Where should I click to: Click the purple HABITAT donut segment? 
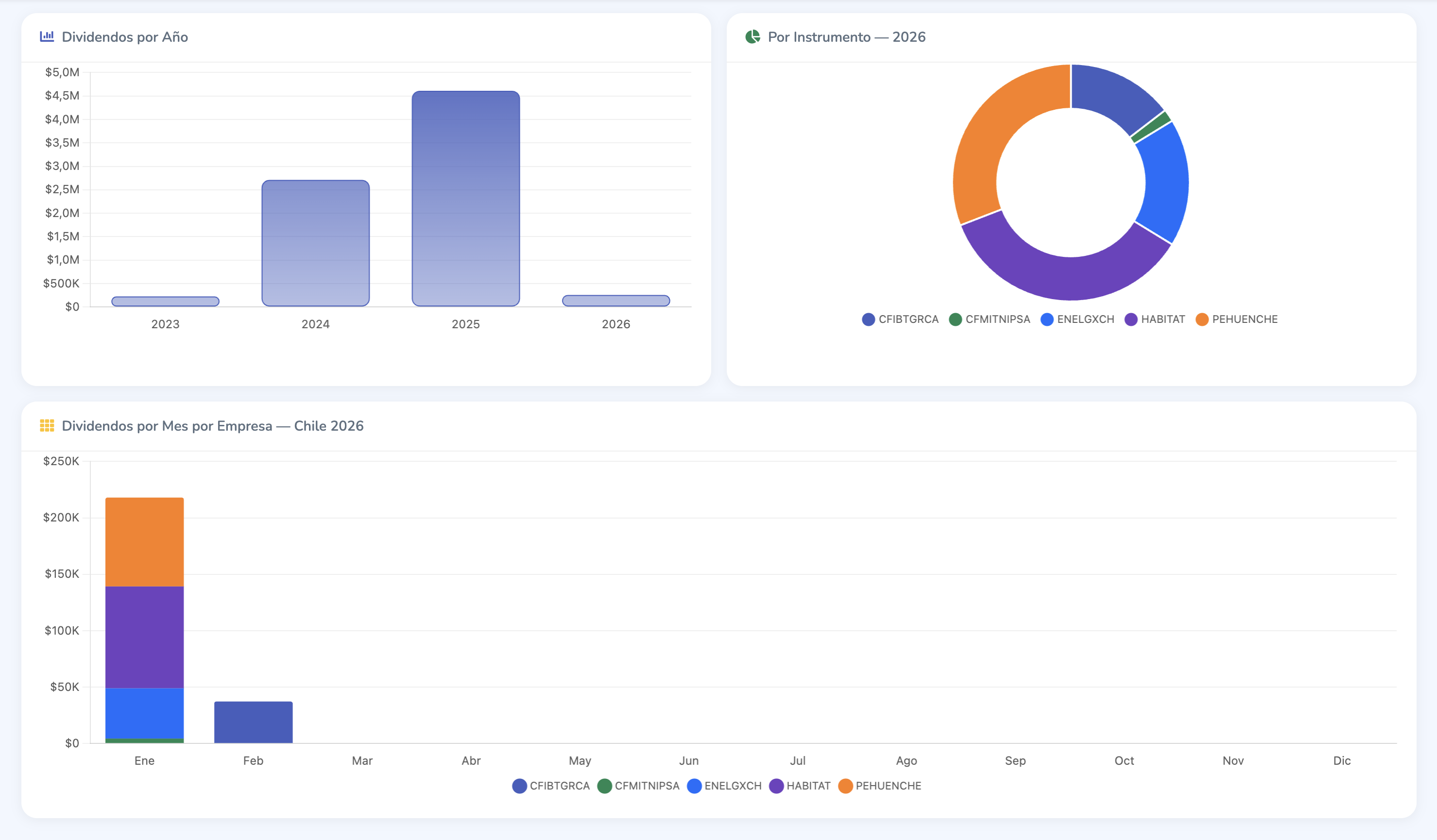pyautogui.click(x=1065, y=278)
